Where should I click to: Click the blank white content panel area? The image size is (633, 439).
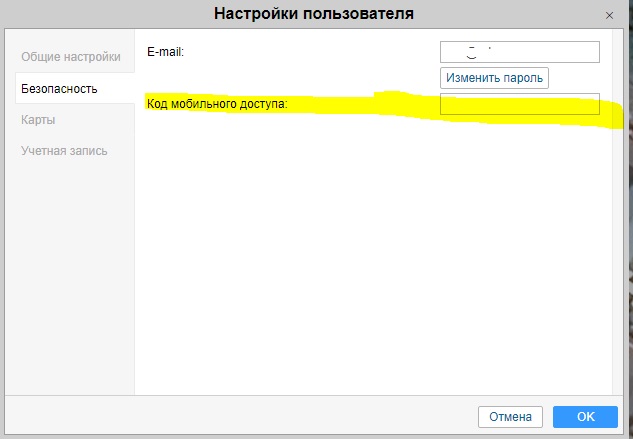[x=370, y=260]
